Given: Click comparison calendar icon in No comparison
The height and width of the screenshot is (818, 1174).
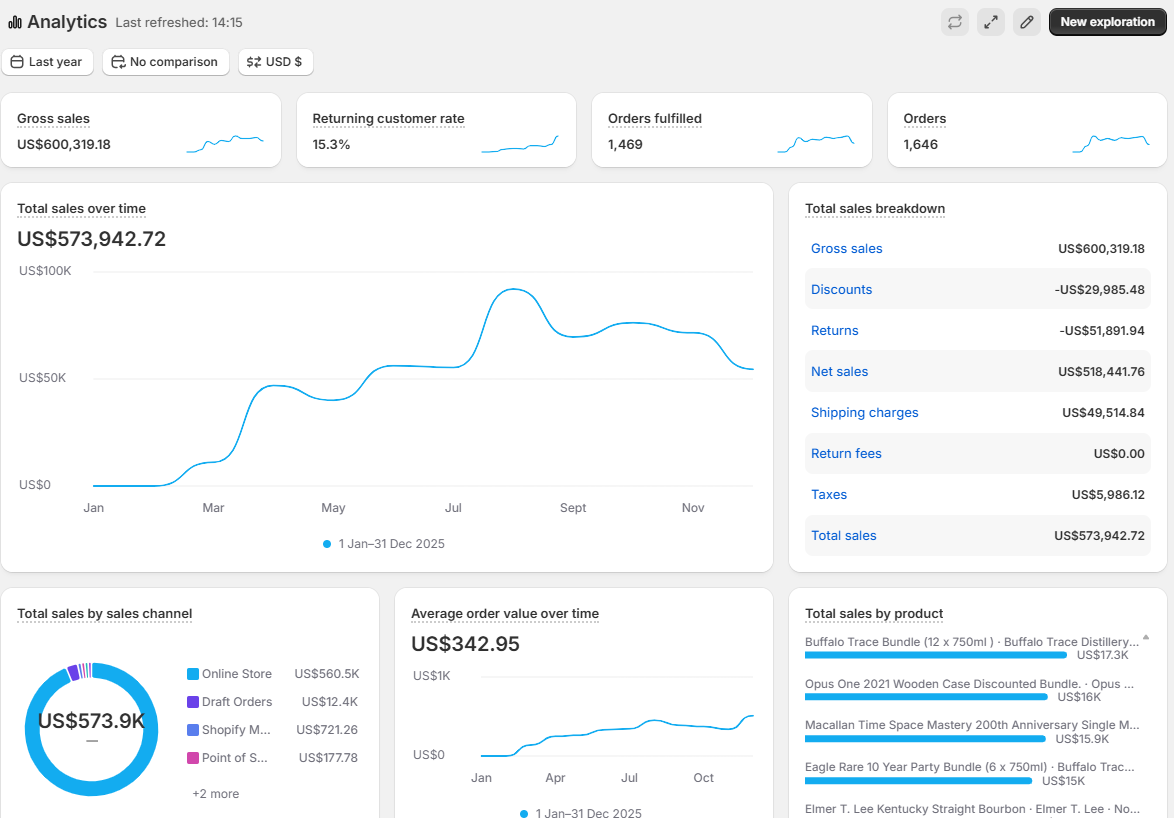Looking at the screenshot, I should point(118,62).
